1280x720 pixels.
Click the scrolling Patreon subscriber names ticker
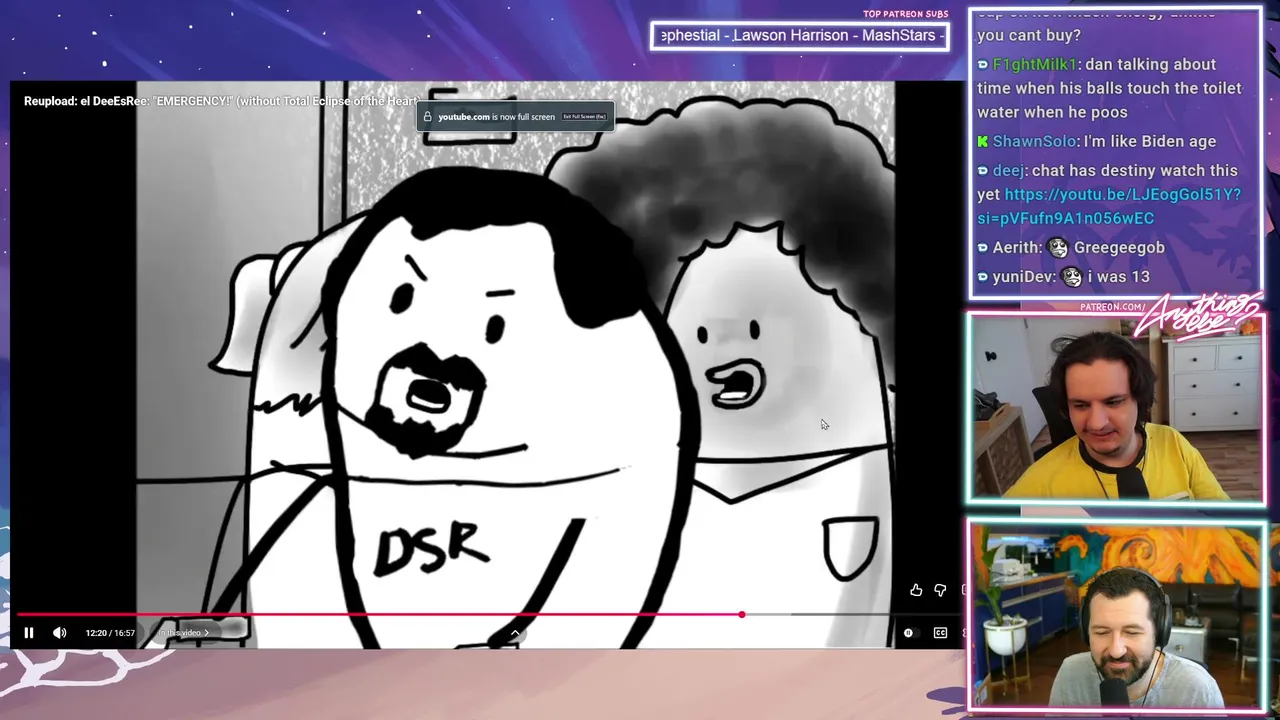(800, 36)
